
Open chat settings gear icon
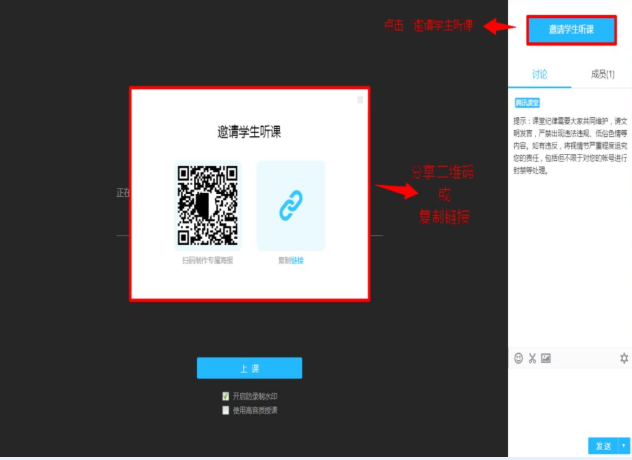[x=624, y=358]
